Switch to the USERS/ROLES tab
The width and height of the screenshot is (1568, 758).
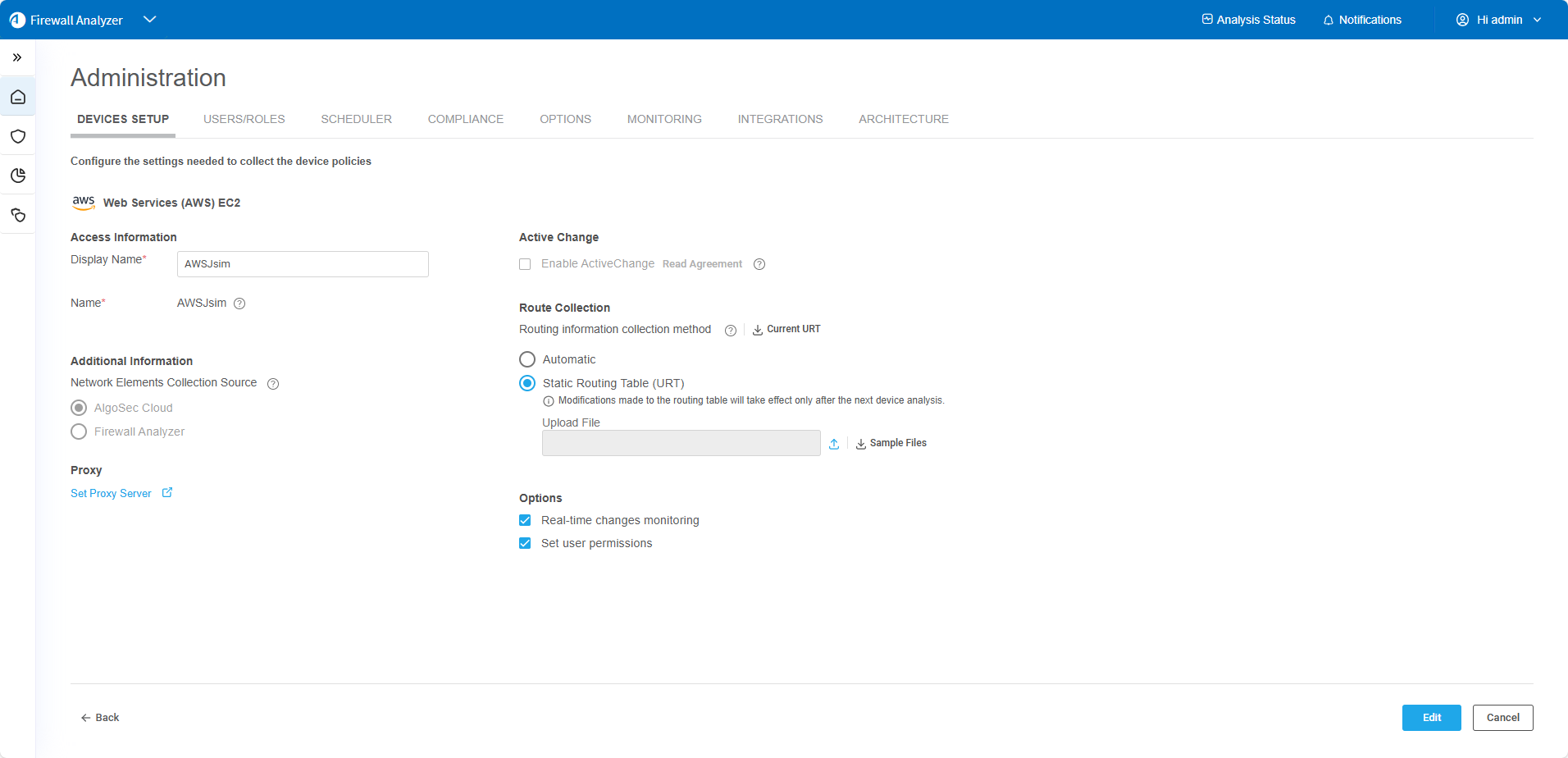(x=244, y=119)
